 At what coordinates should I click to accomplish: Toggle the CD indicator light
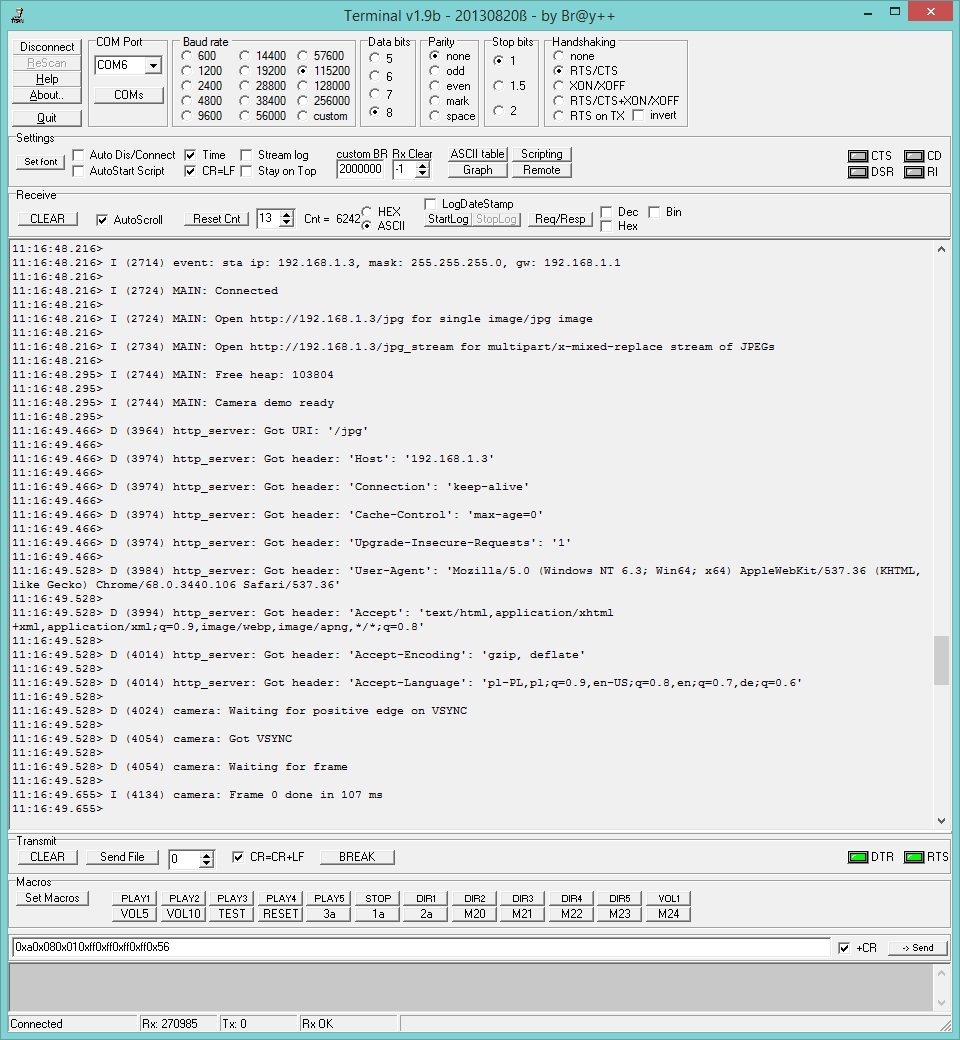914,156
